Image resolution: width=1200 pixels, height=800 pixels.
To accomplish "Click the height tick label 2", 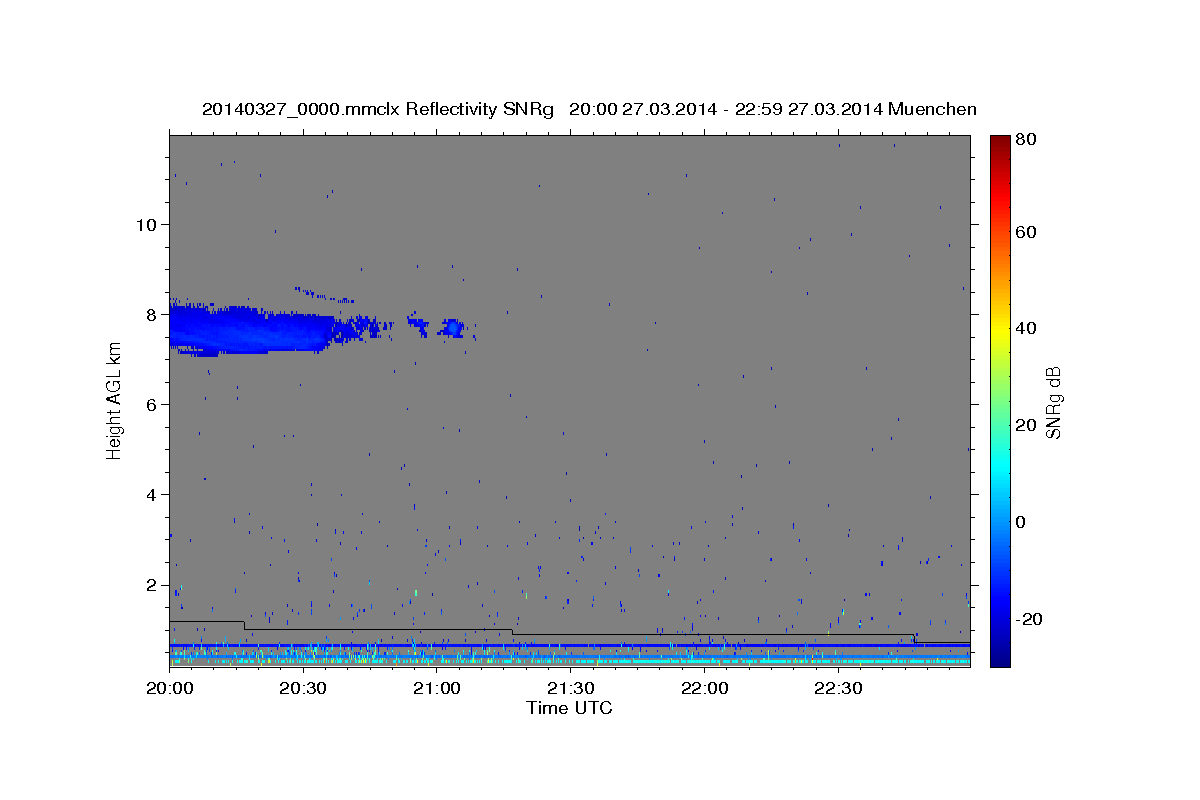I will 153,585.
